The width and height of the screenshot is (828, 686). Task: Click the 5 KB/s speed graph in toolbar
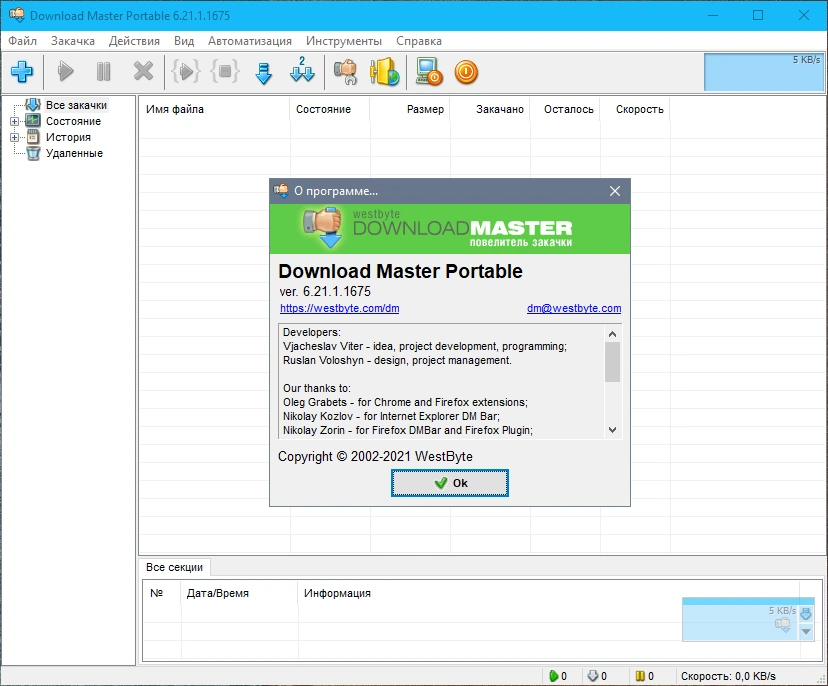tap(764, 72)
